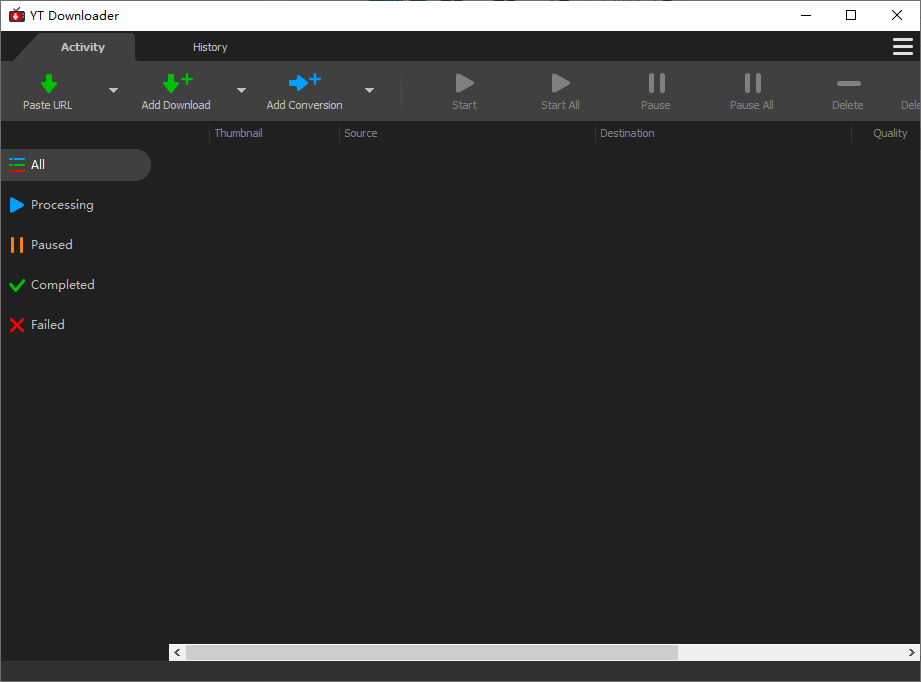This screenshot has height=682, width=921.
Task: Click the Paste URL icon
Action: 47,83
